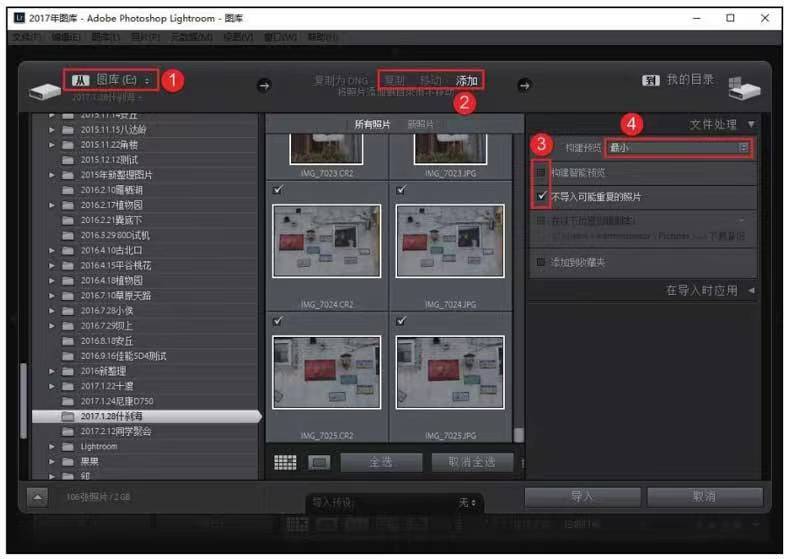This screenshot has height=559, width=788.
Task: Collapse the 文件处理 panel triangle
Action: 751,124
